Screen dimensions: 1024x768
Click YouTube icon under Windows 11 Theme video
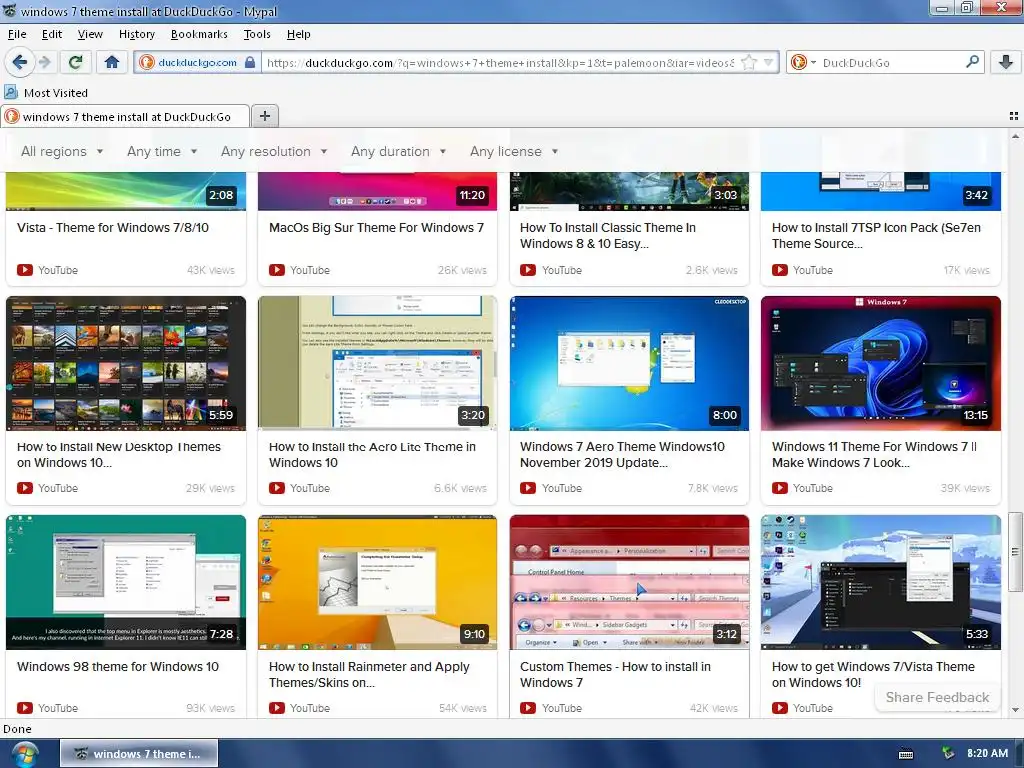[x=779, y=488]
